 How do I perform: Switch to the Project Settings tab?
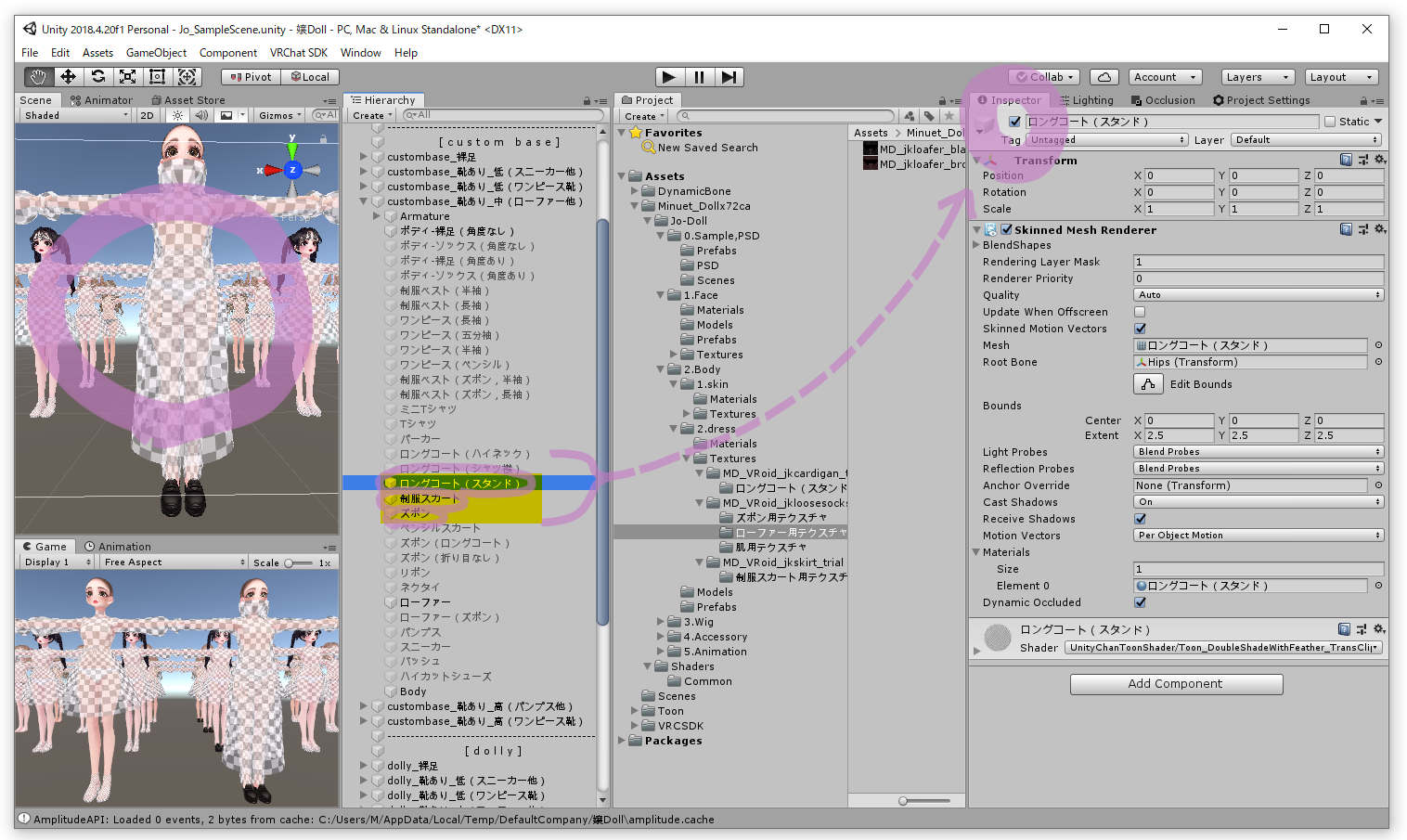click(x=1261, y=100)
